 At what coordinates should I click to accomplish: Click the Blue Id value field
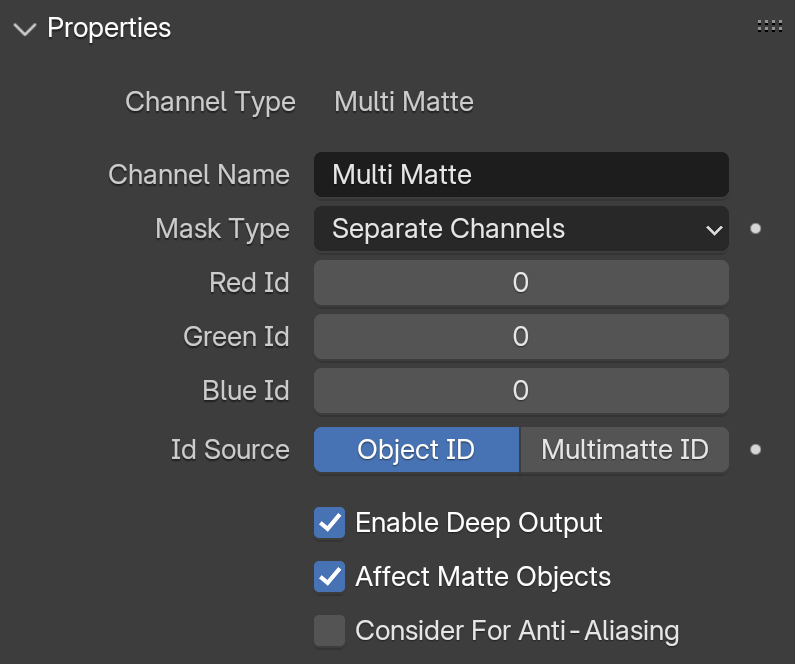click(521, 391)
